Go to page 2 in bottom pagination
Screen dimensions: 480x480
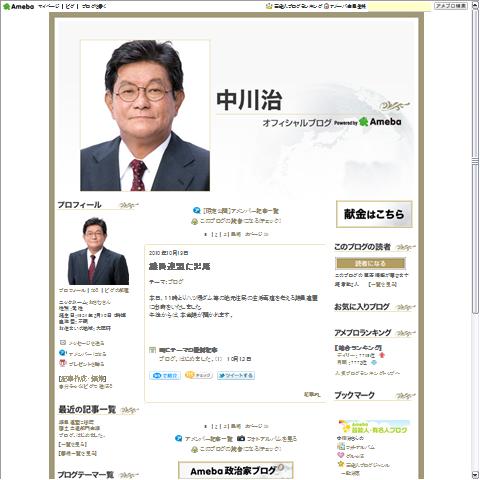(x=216, y=426)
